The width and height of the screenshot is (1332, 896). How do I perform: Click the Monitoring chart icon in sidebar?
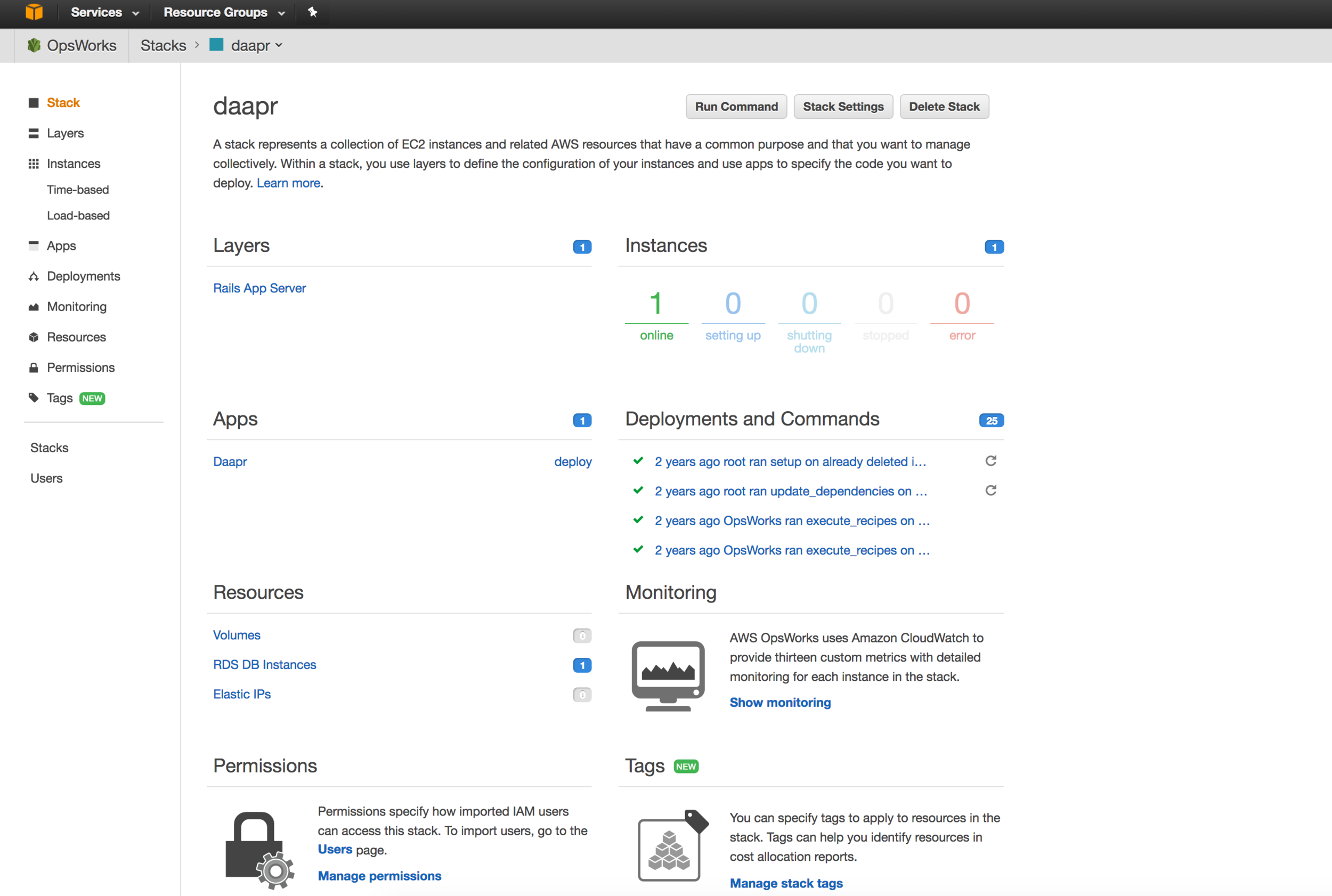point(34,307)
